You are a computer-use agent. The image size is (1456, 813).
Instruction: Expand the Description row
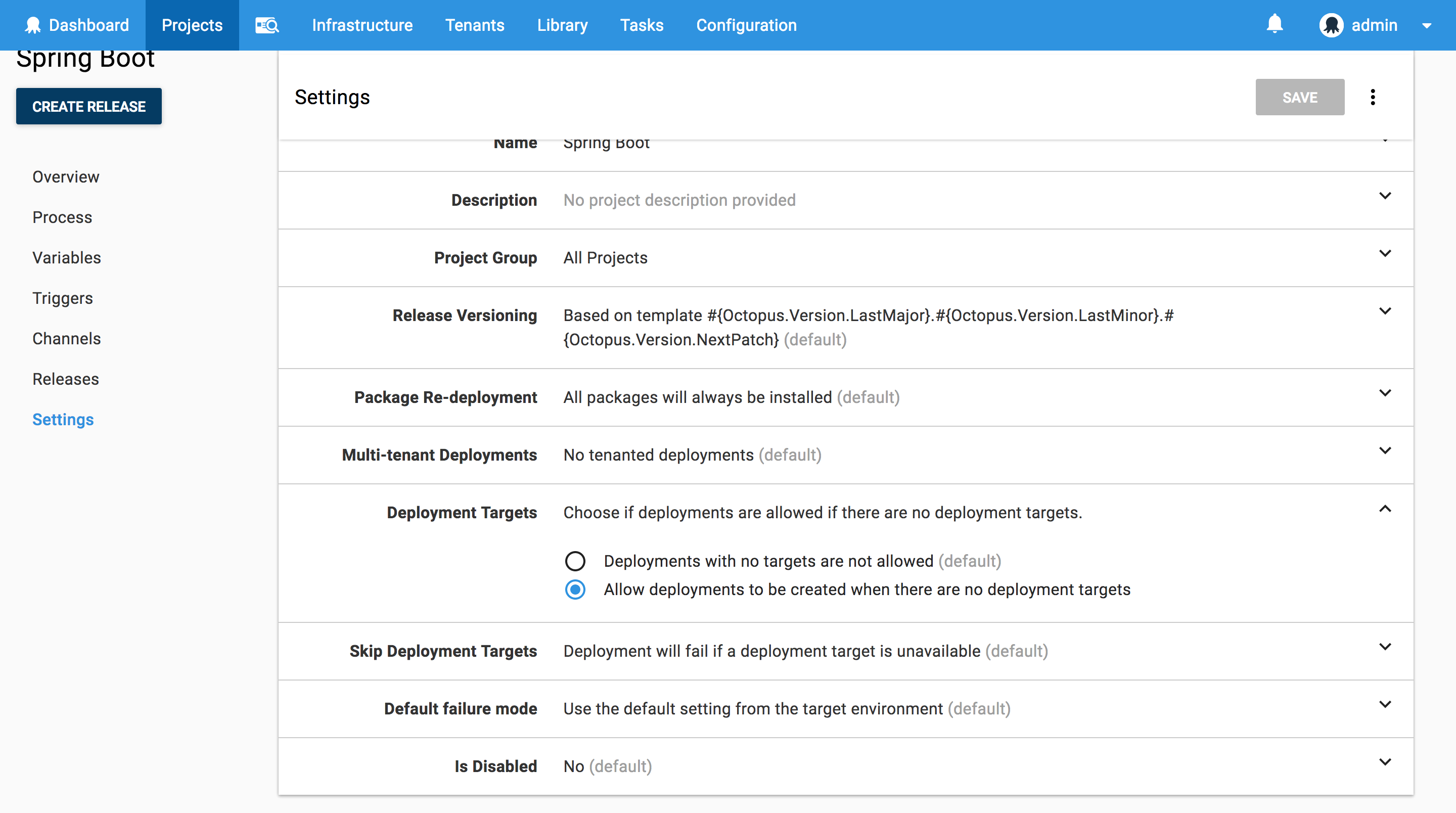[1385, 196]
